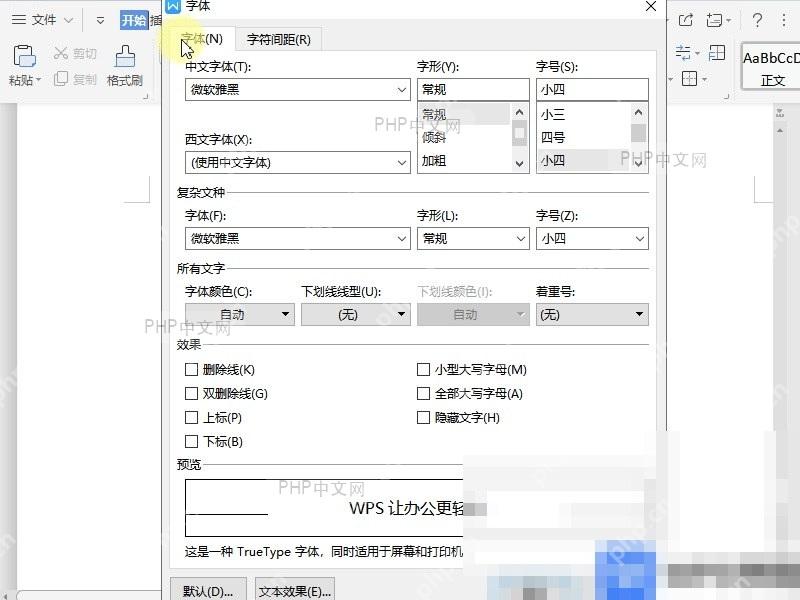Image resolution: width=800 pixels, height=600 pixels.
Task: Toggle the Double strikethrough (G) checkbox
Action: point(191,393)
